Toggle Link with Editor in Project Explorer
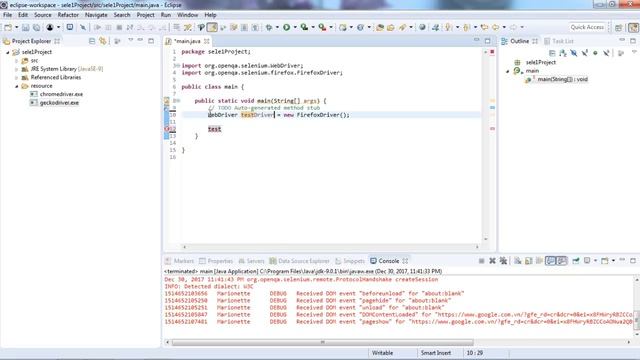This screenshot has width=640, height=360. [103, 41]
